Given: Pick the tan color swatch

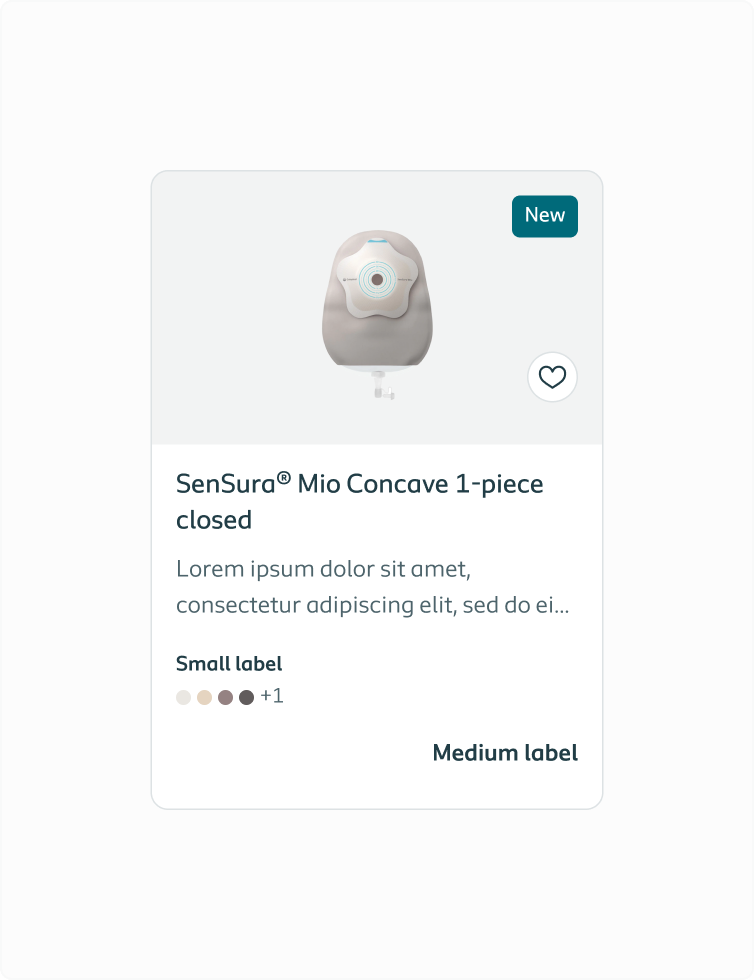Looking at the screenshot, I should (x=204, y=697).
